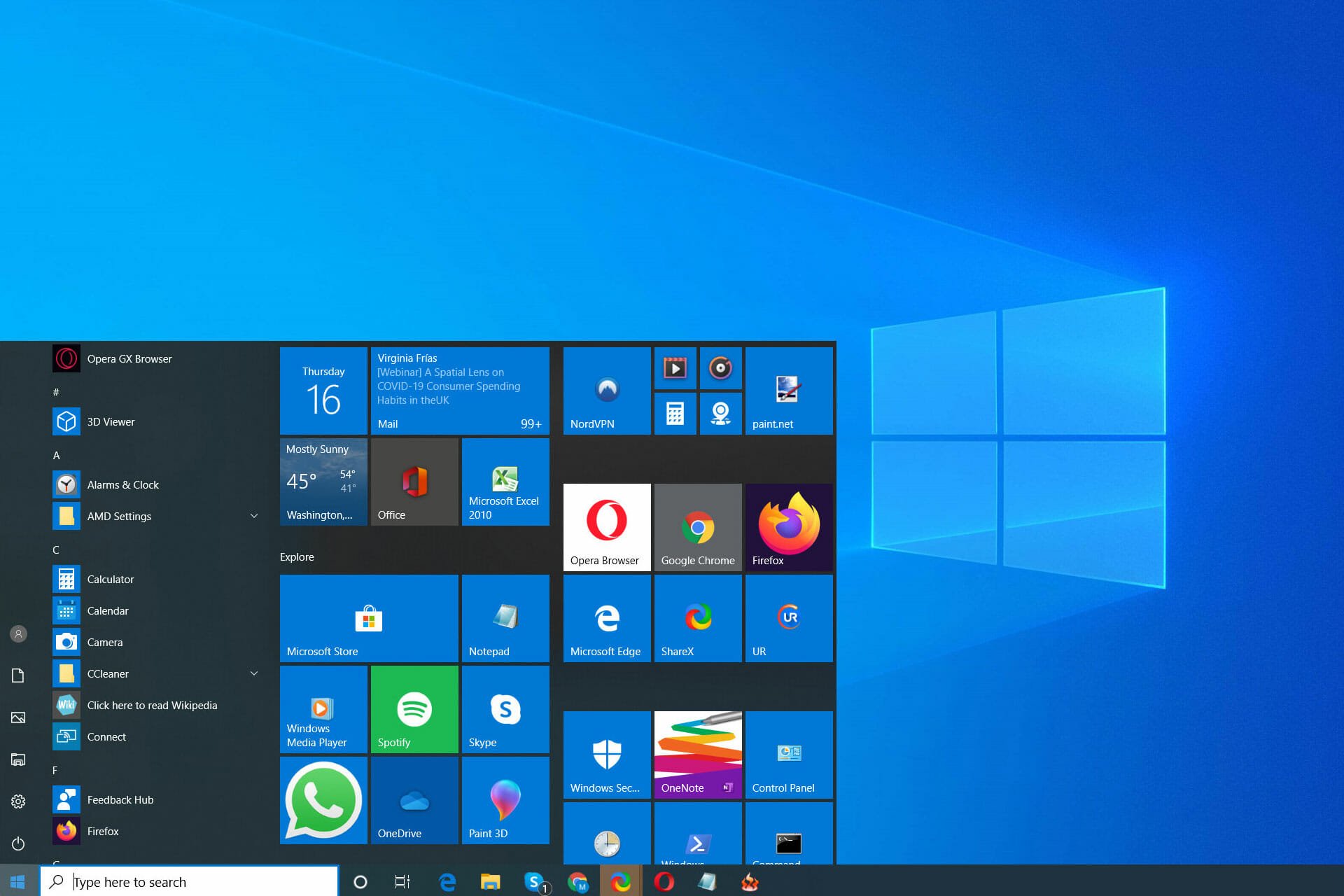Launch WhatsApp from Start menu
This screenshot has width=1344, height=896.
pyautogui.click(x=323, y=805)
